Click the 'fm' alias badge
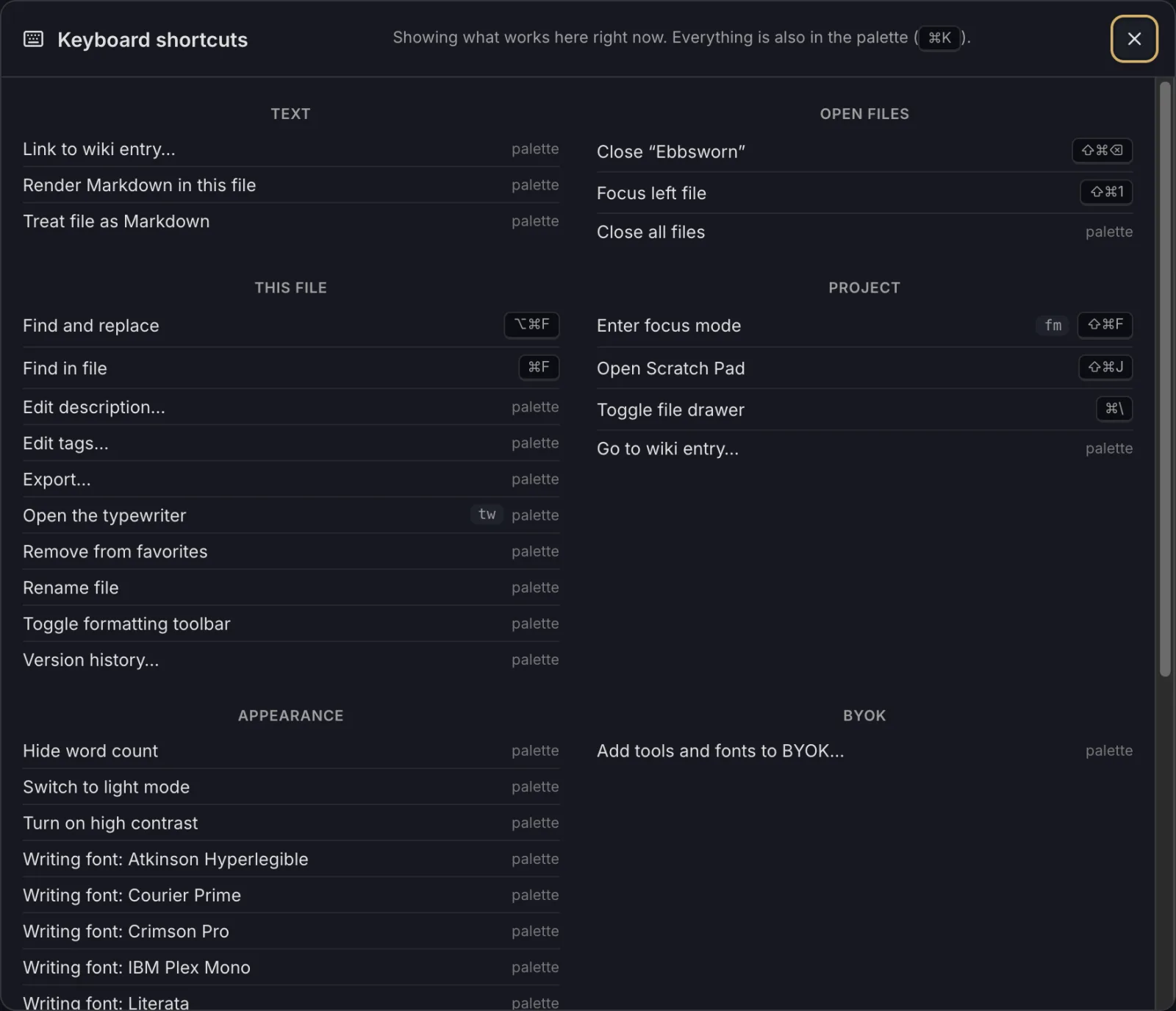The image size is (1176, 1011). (1053, 325)
